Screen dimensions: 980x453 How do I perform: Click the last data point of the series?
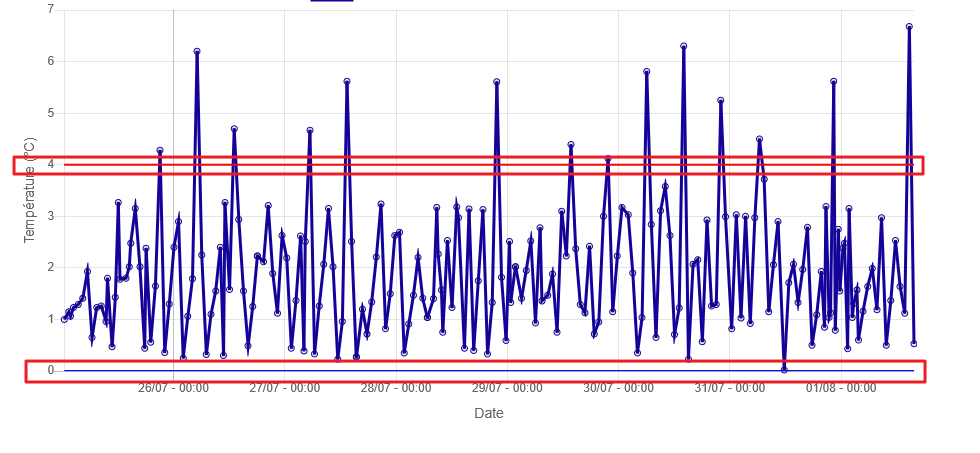click(x=914, y=343)
